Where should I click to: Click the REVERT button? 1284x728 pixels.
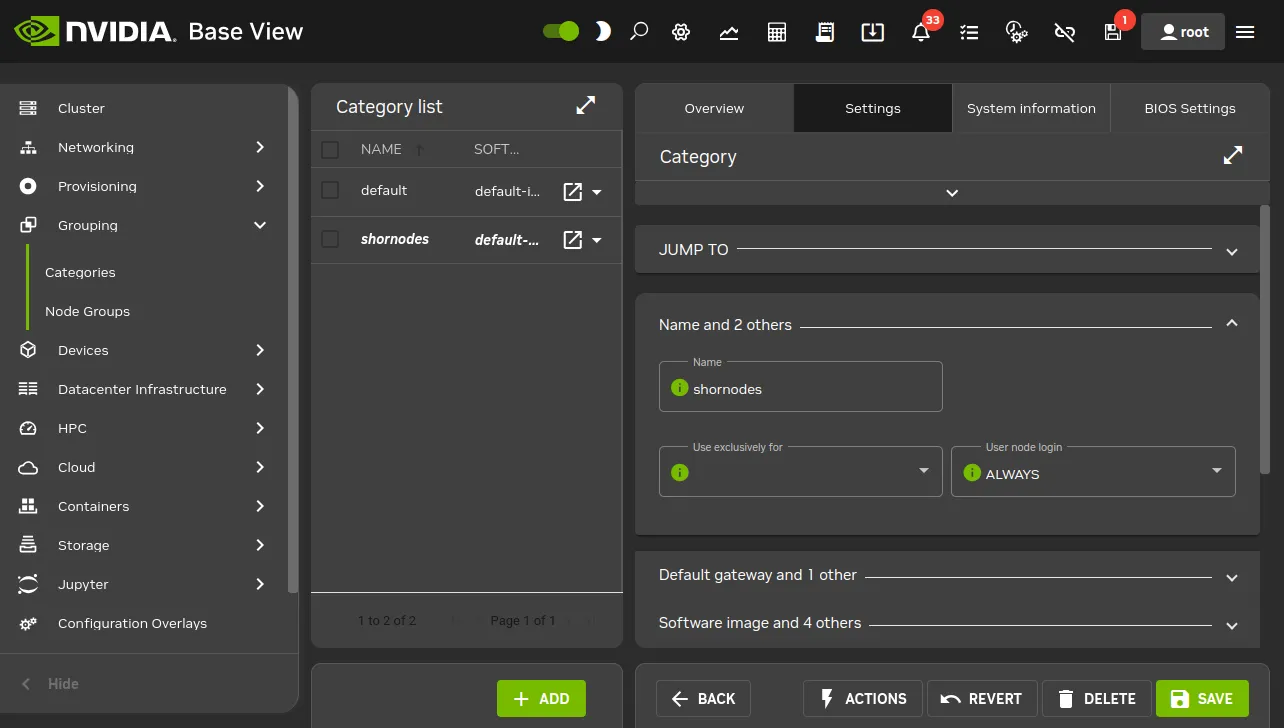[981, 698]
